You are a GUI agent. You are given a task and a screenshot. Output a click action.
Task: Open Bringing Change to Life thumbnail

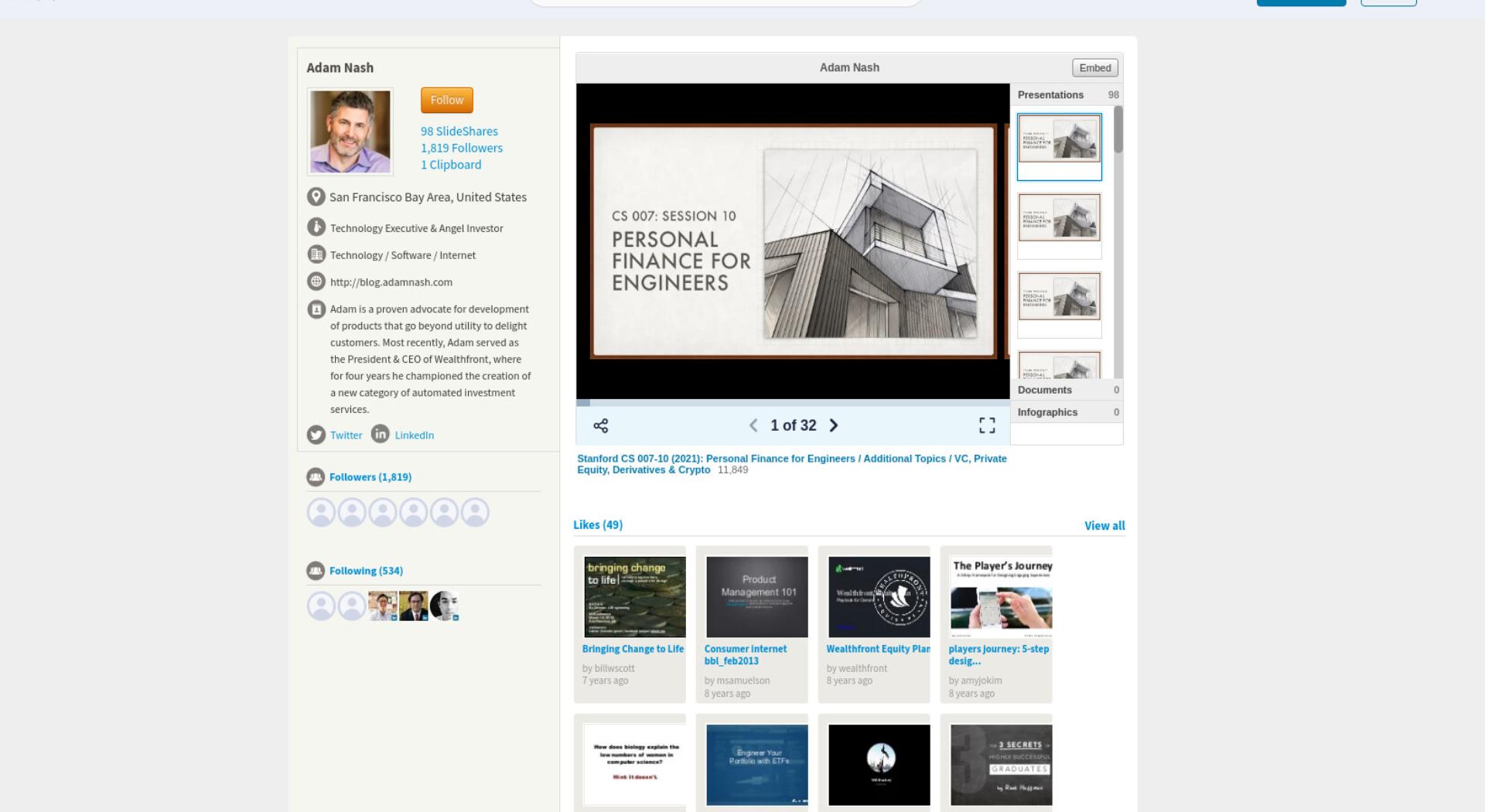tap(634, 597)
